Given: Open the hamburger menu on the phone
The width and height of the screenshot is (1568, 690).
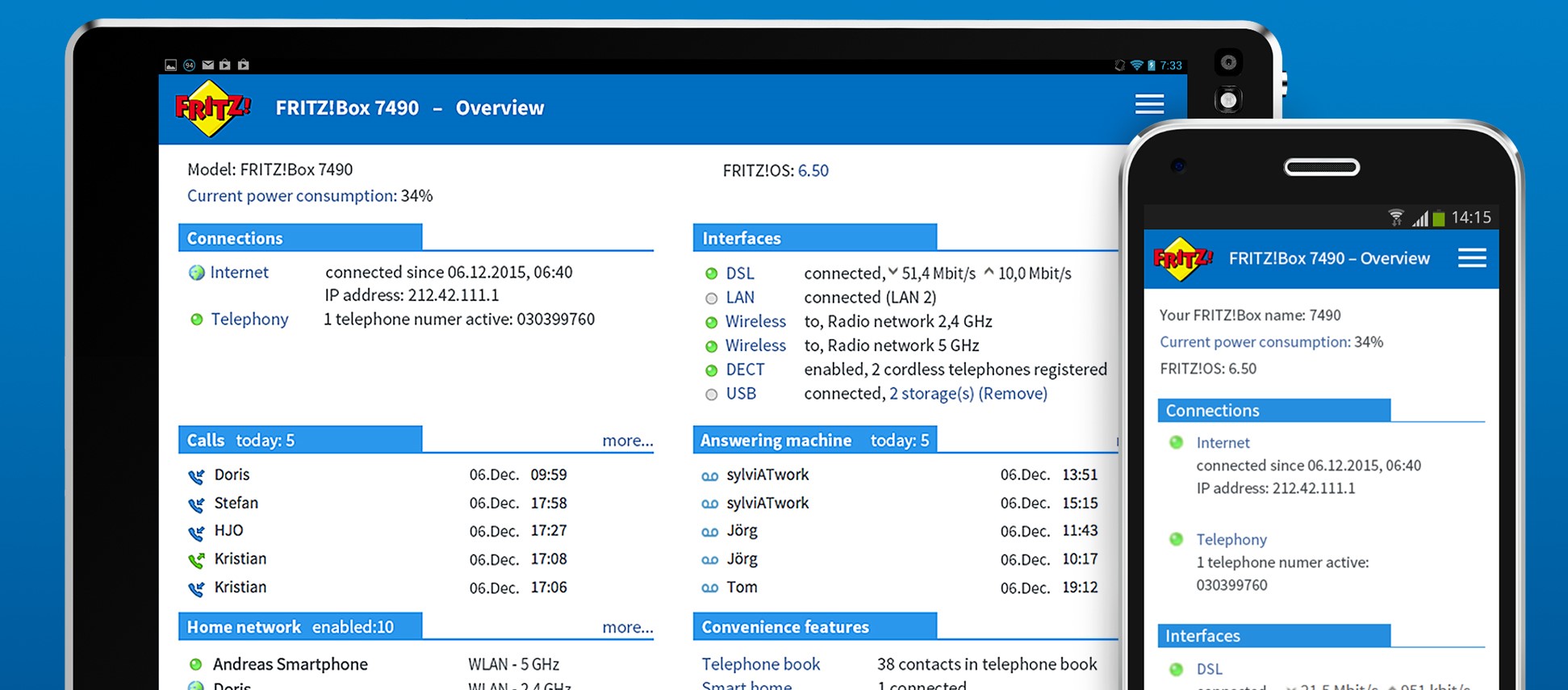Looking at the screenshot, I should click(x=1472, y=257).
